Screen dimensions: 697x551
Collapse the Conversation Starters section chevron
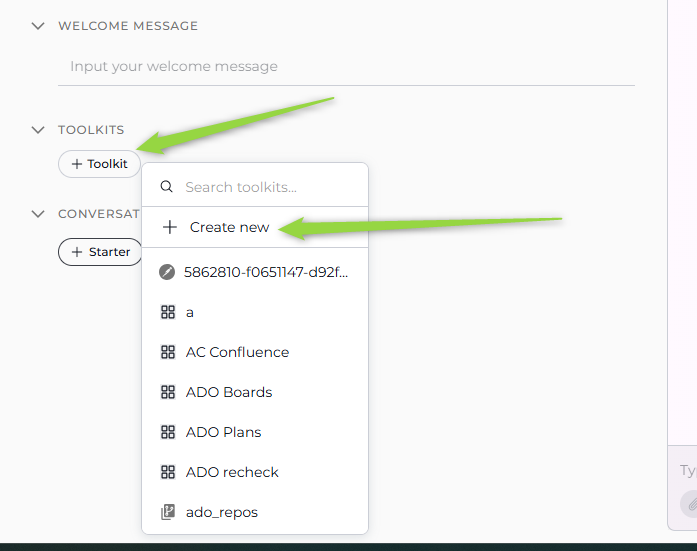coord(38,214)
